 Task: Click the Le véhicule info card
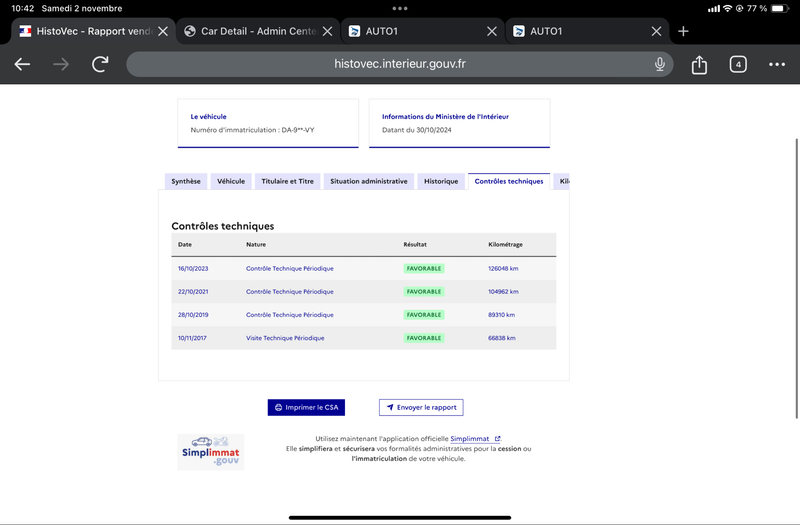pyautogui.click(x=268, y=123)
